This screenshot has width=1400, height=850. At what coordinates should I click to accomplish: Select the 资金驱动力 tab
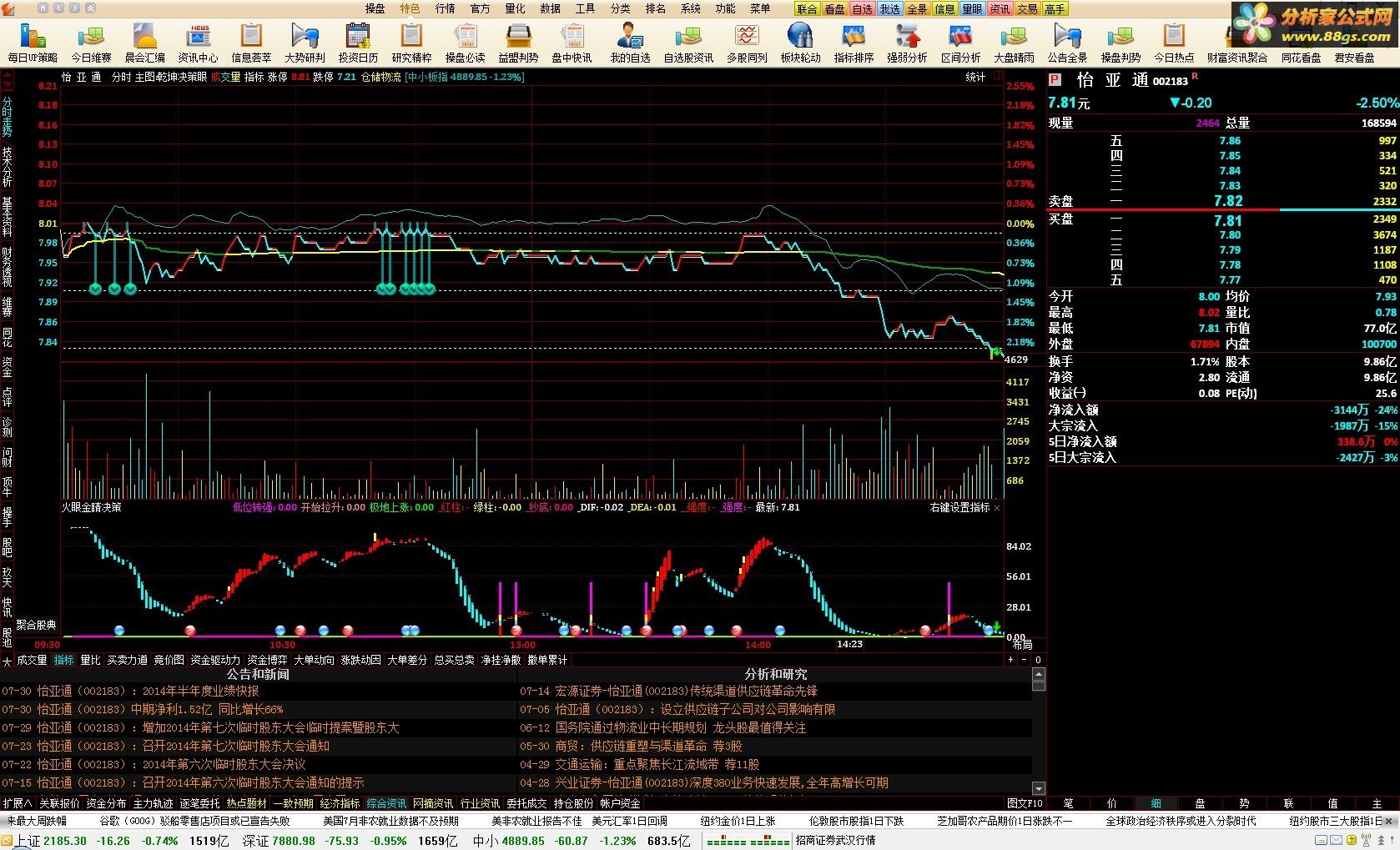click(214, 660)
